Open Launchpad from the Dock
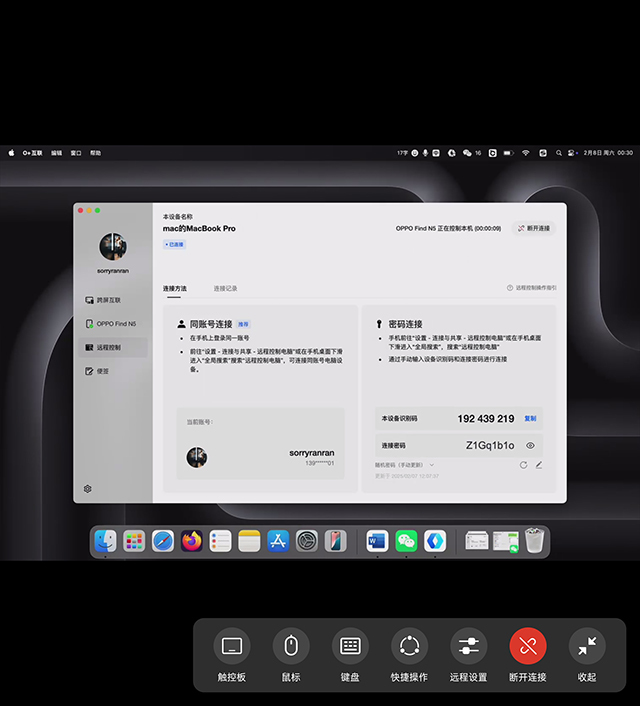 point(134,541)
